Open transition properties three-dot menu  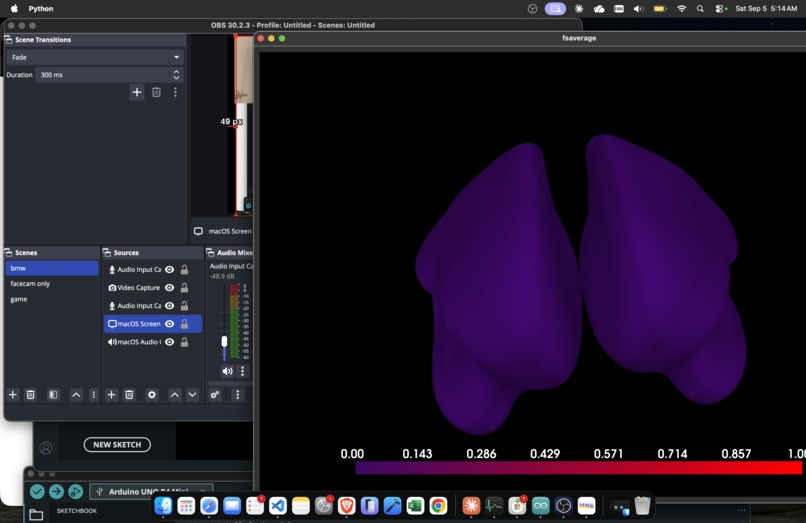[175, 93]
